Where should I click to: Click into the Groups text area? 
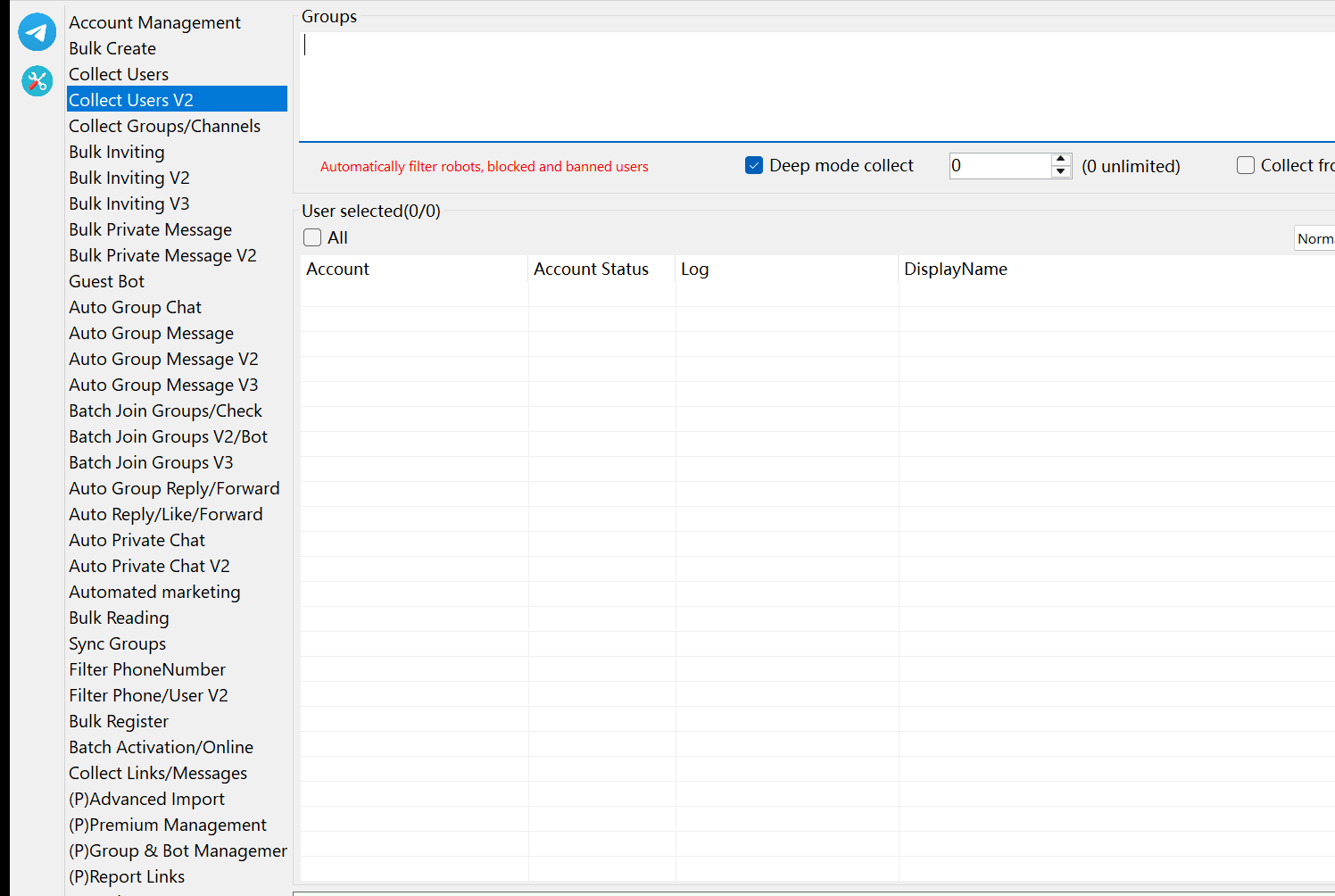817,86
